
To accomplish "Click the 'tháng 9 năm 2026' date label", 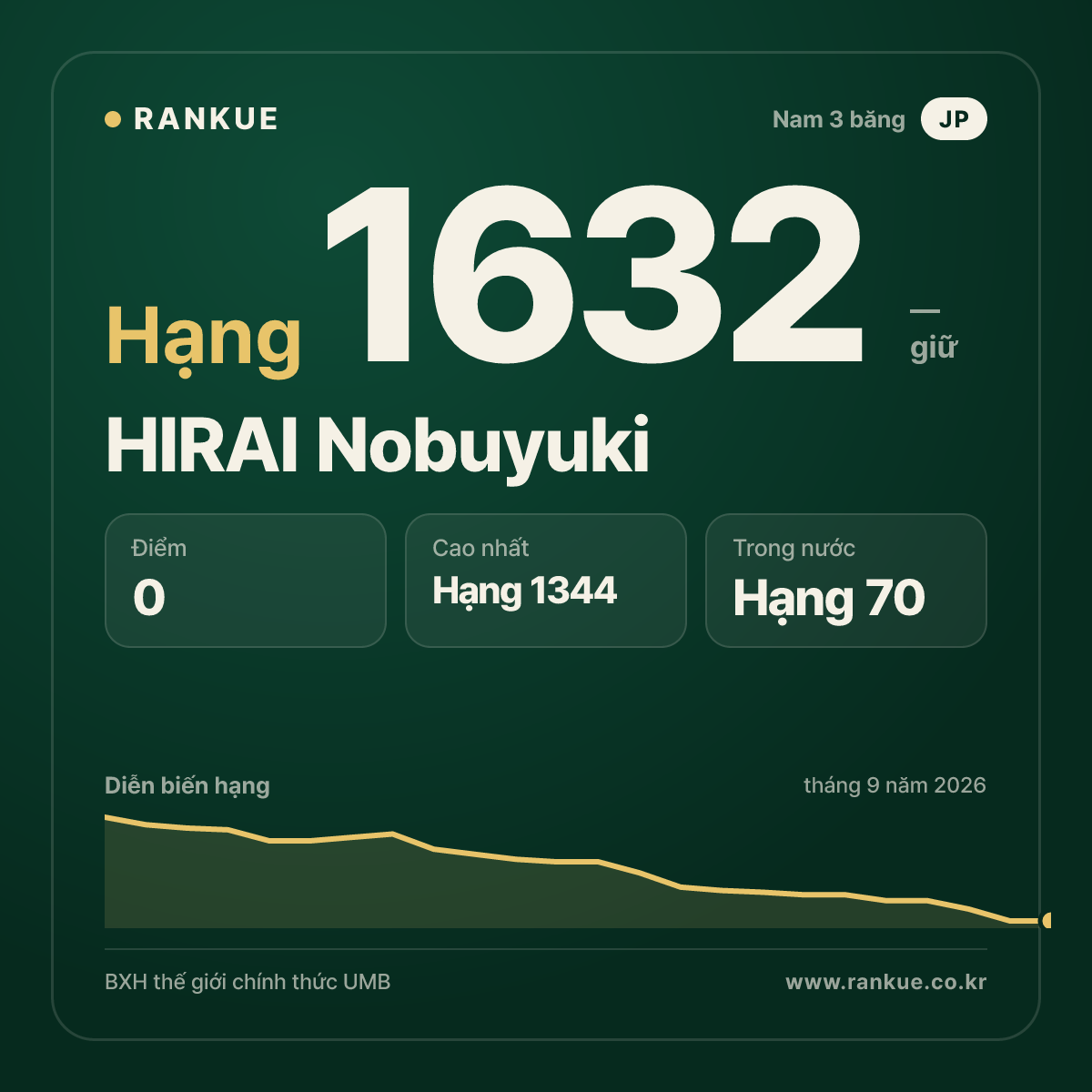I will click(x=895, y=785).
